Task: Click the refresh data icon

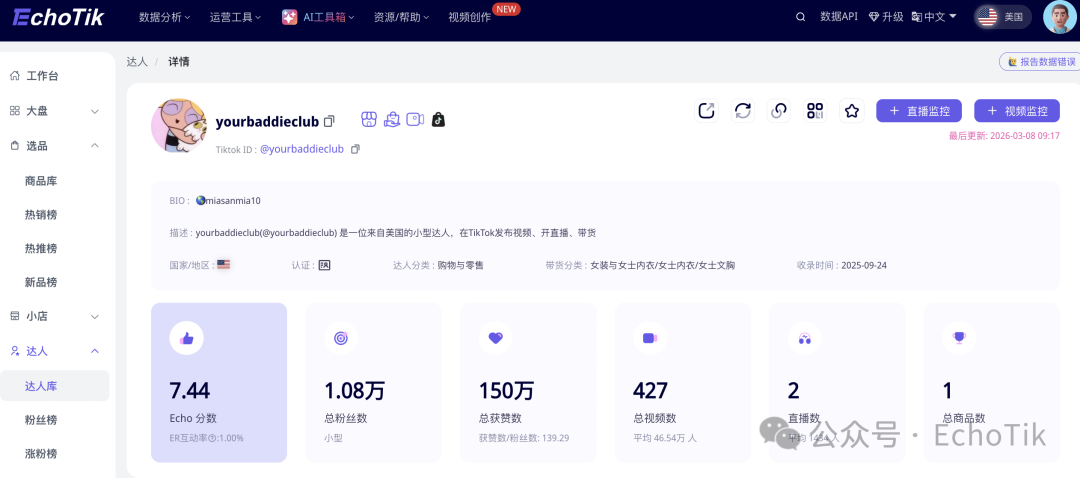Action: coord(742,110)
